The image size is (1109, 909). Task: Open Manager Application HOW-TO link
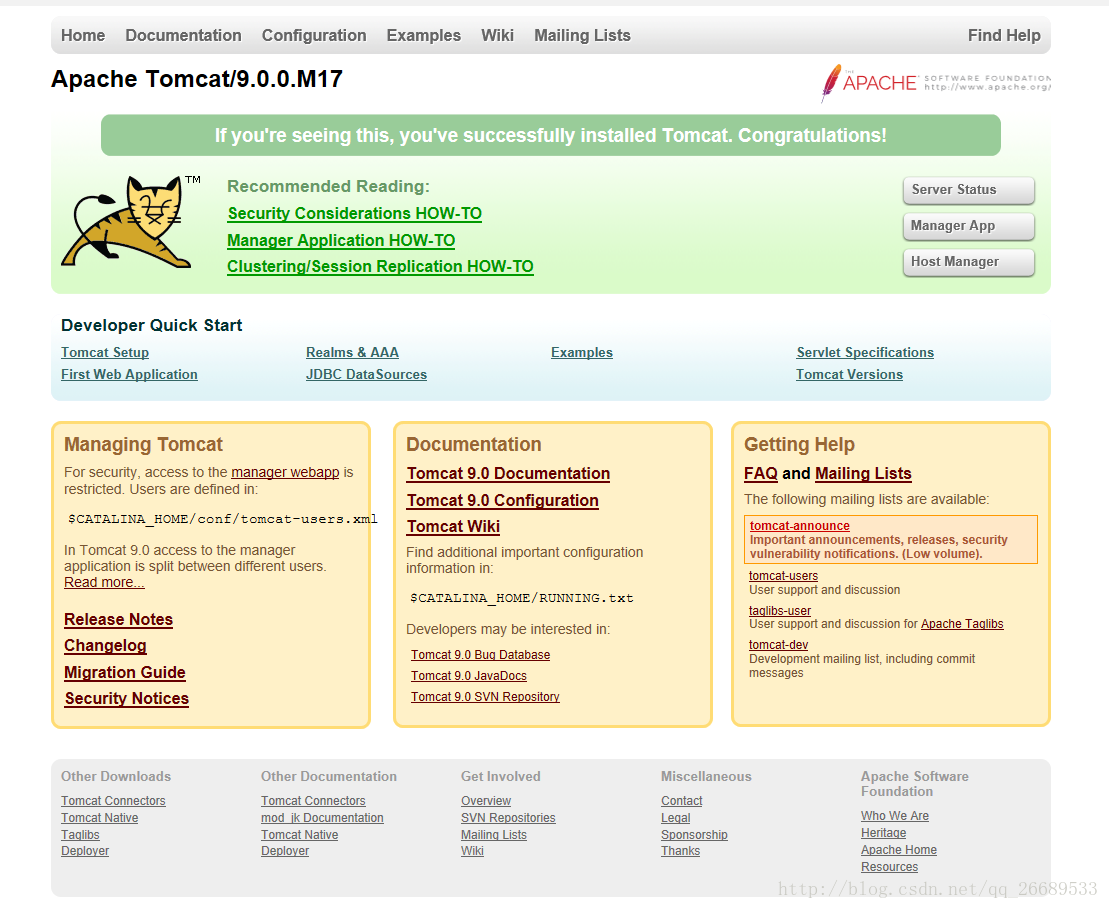[x=341, y=241]
